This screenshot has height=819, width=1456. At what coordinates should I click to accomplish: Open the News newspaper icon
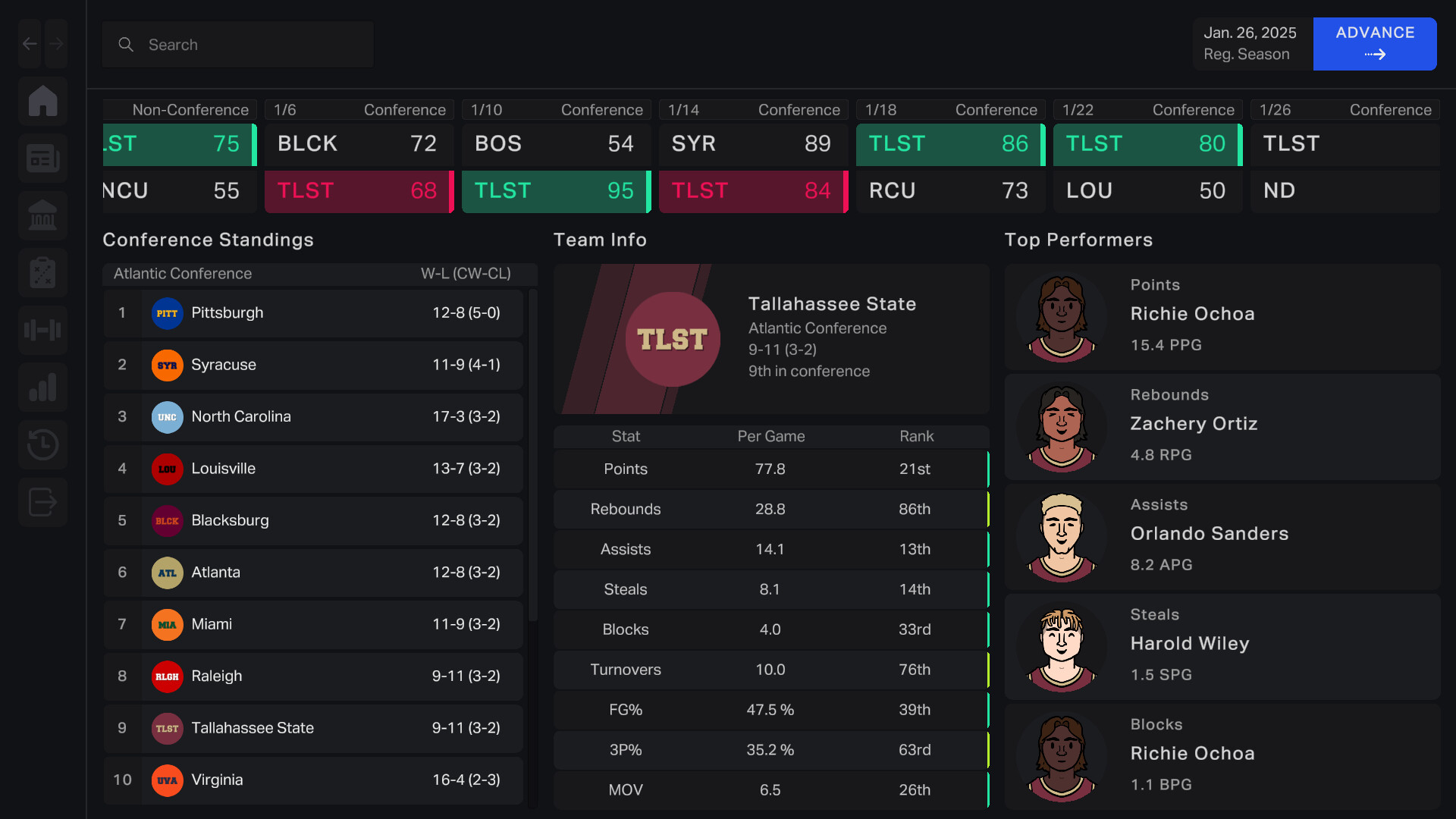[42, 158]
